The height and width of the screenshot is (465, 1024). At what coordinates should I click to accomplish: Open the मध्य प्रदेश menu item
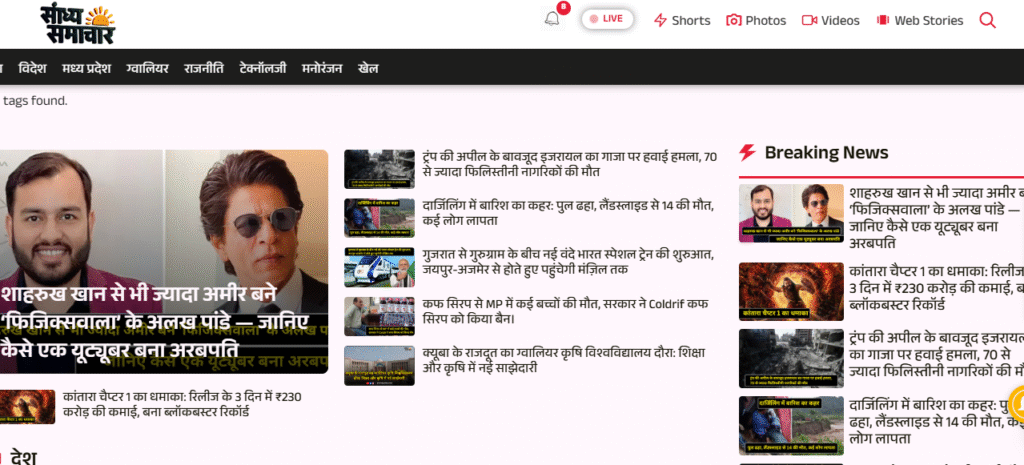(x=86, y=68)
